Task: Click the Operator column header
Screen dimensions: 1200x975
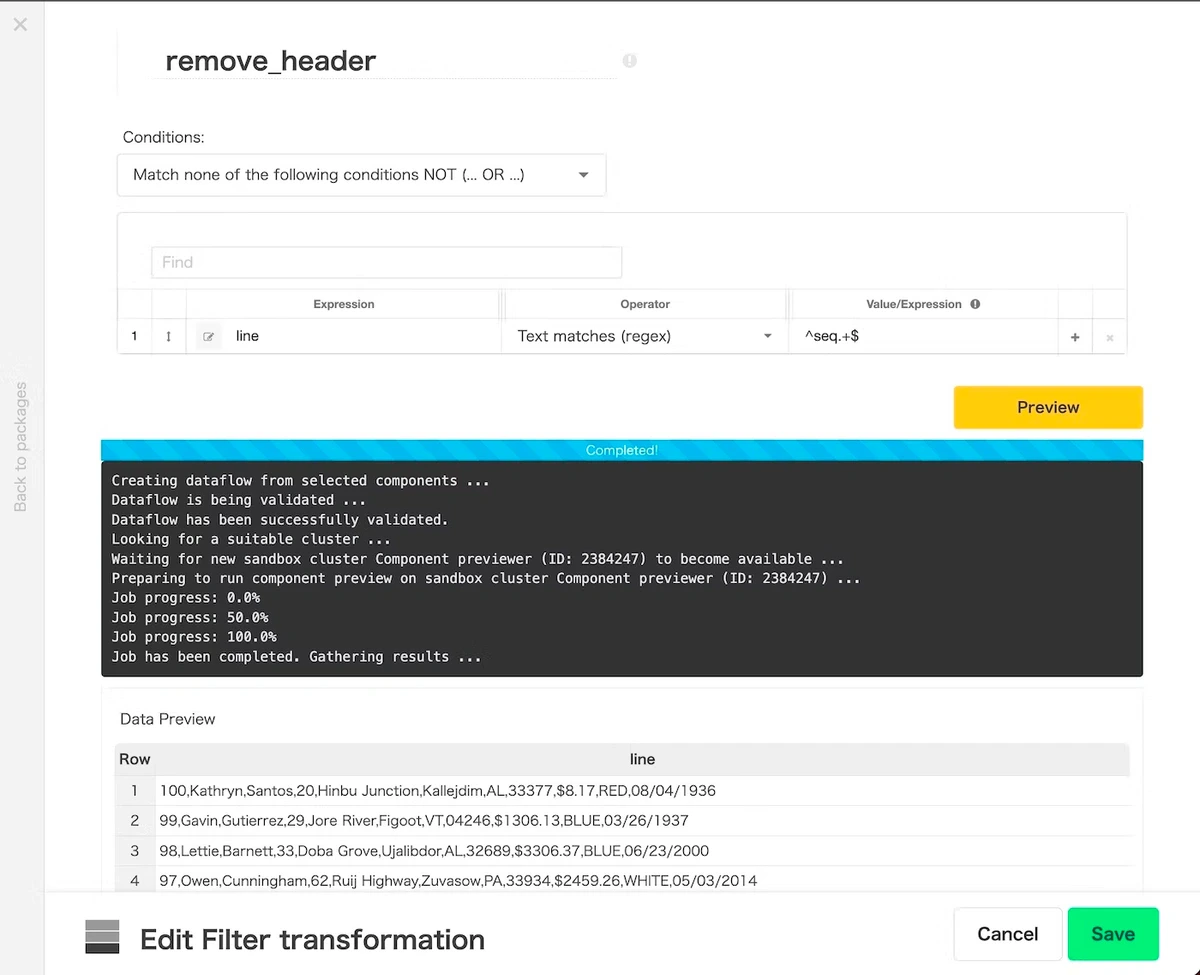Action: [x=645, y=304]
